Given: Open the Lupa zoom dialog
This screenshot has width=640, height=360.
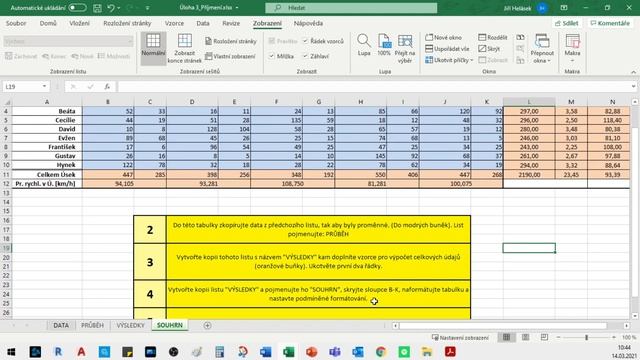Looking at the screenshot, I should [364, 46].
